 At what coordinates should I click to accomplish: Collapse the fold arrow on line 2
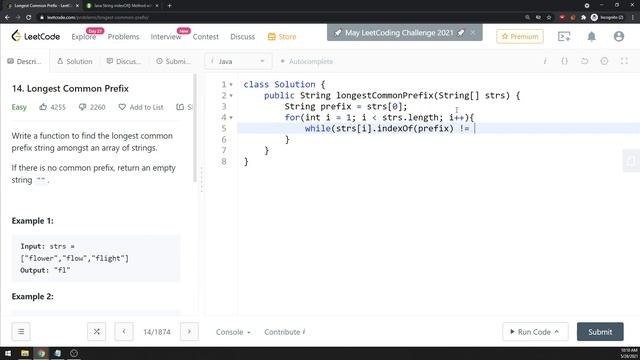(x=231, y=96)
